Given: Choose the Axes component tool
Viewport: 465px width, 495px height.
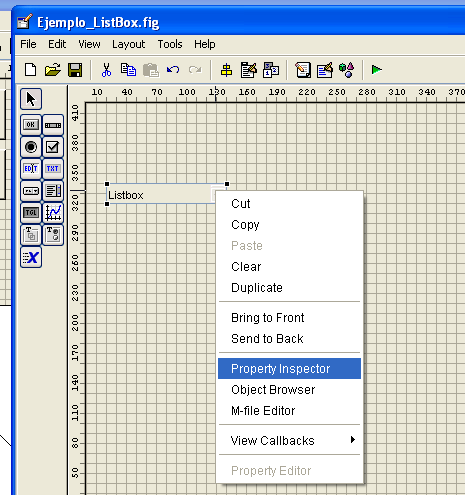Looking at the screenshot, I should coord(53,213).
